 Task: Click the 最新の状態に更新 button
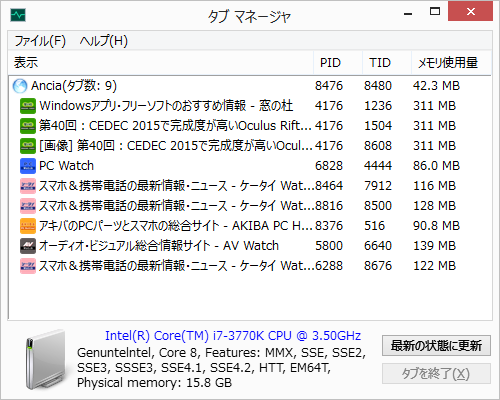tap(436, 346)
